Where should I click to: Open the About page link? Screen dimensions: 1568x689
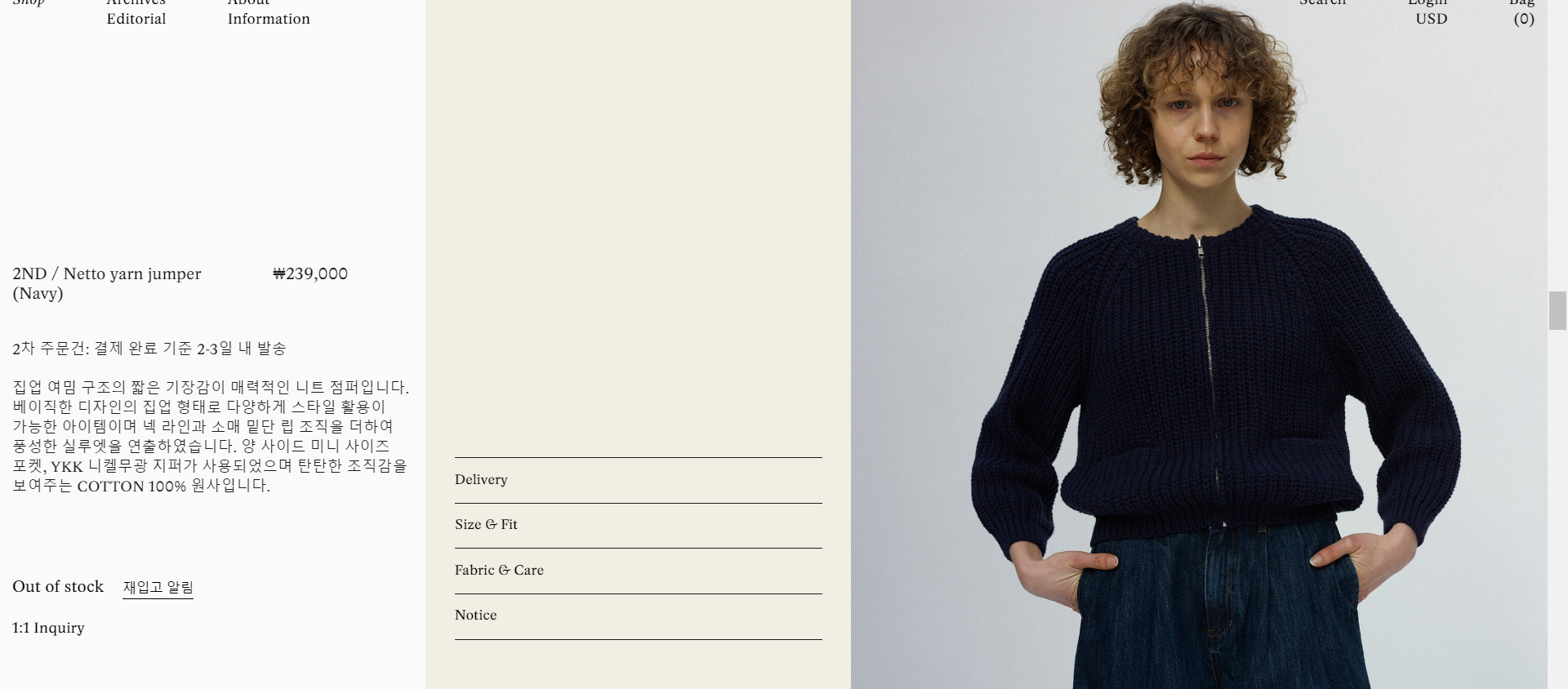pos(248,2)
